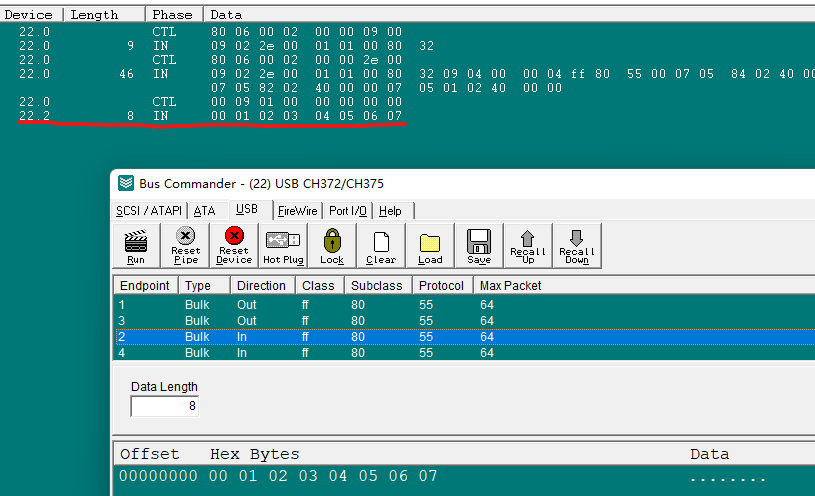Switch to the Port I/O tab
Screen dimensions: 815x496
pos(349,211)
